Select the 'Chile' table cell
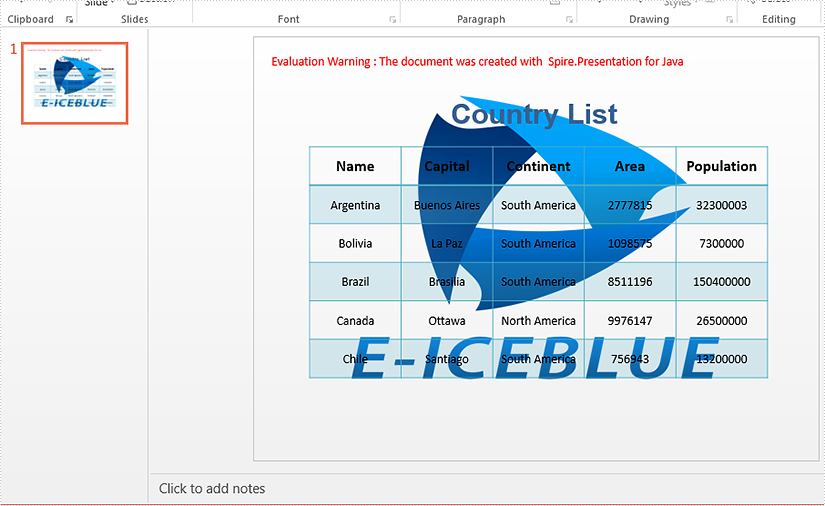Viewport: 825px width, 506px height. tap(355, 359)
